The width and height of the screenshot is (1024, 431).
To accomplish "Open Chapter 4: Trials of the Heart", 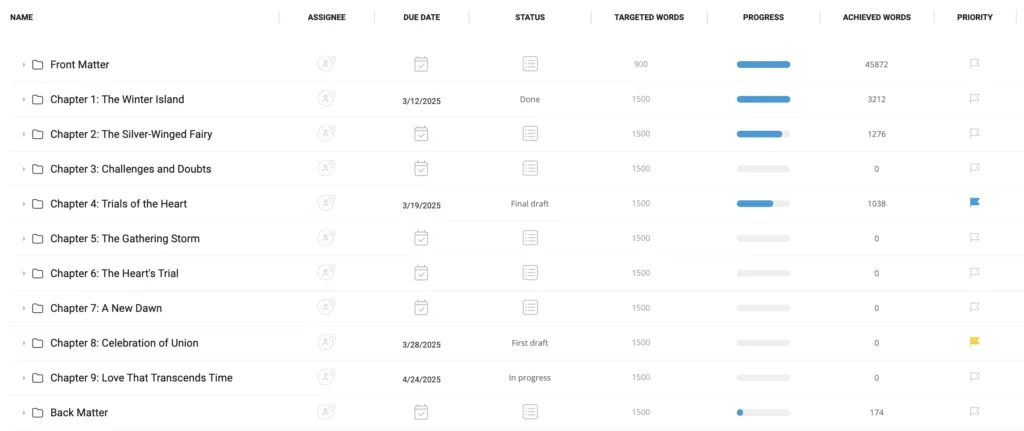I will pyautogui.click(x=118, y=204).
